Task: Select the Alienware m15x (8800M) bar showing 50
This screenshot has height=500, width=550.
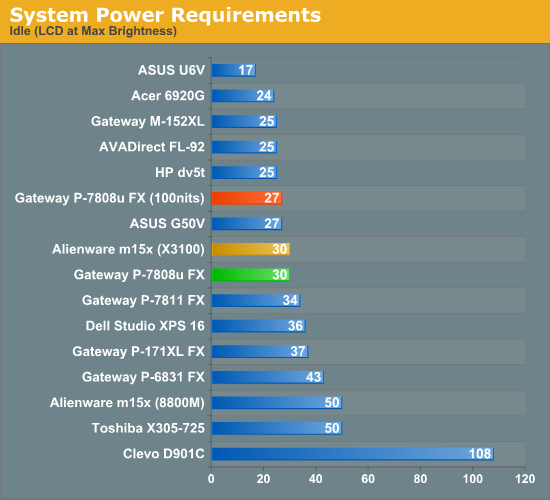Action: pyautogui.click(x=277, y=403)
